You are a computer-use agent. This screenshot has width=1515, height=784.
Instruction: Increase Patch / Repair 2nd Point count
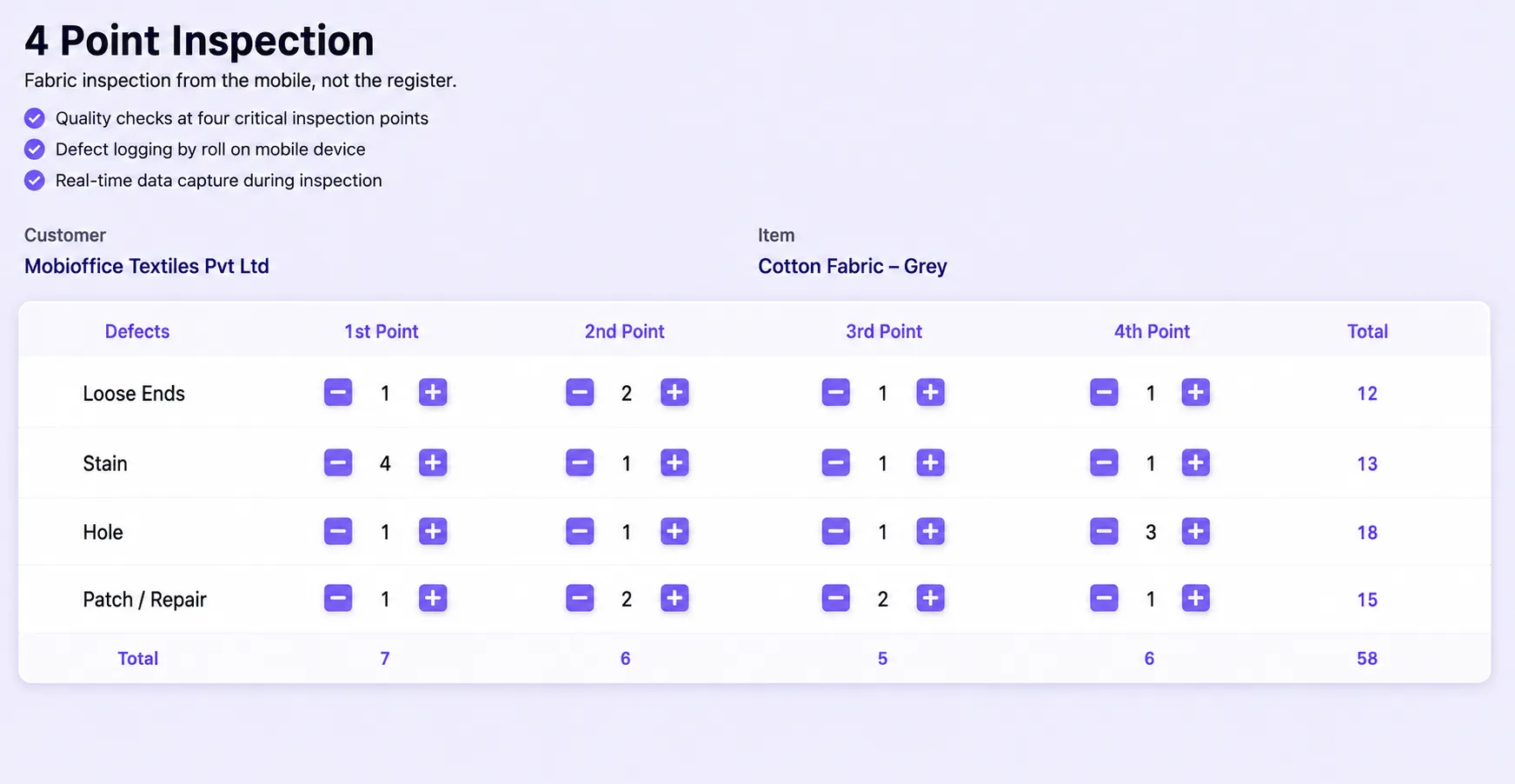click(x=674, y=599)
